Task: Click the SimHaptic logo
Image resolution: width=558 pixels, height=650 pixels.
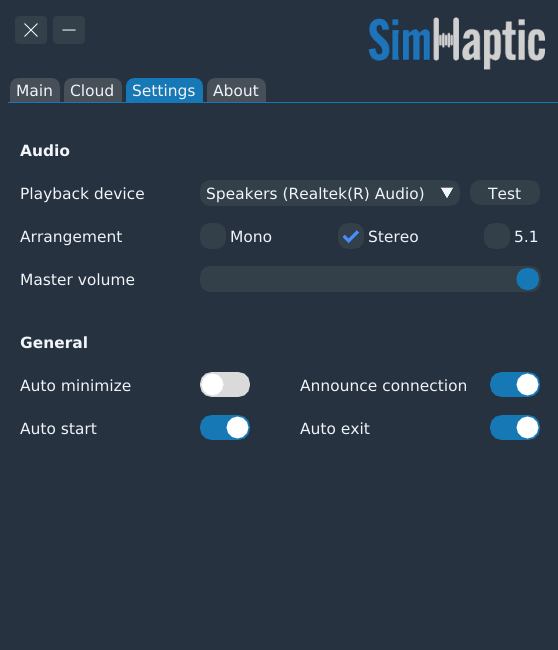Action: click(457, 42)
